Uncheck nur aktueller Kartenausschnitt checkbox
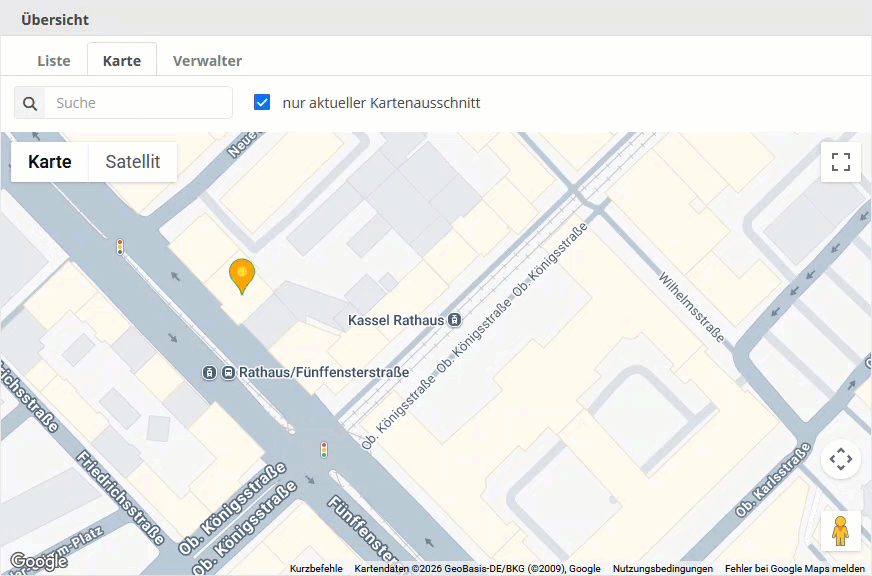The width and height of the screenshot is (872, 576). tap(262, 103)
